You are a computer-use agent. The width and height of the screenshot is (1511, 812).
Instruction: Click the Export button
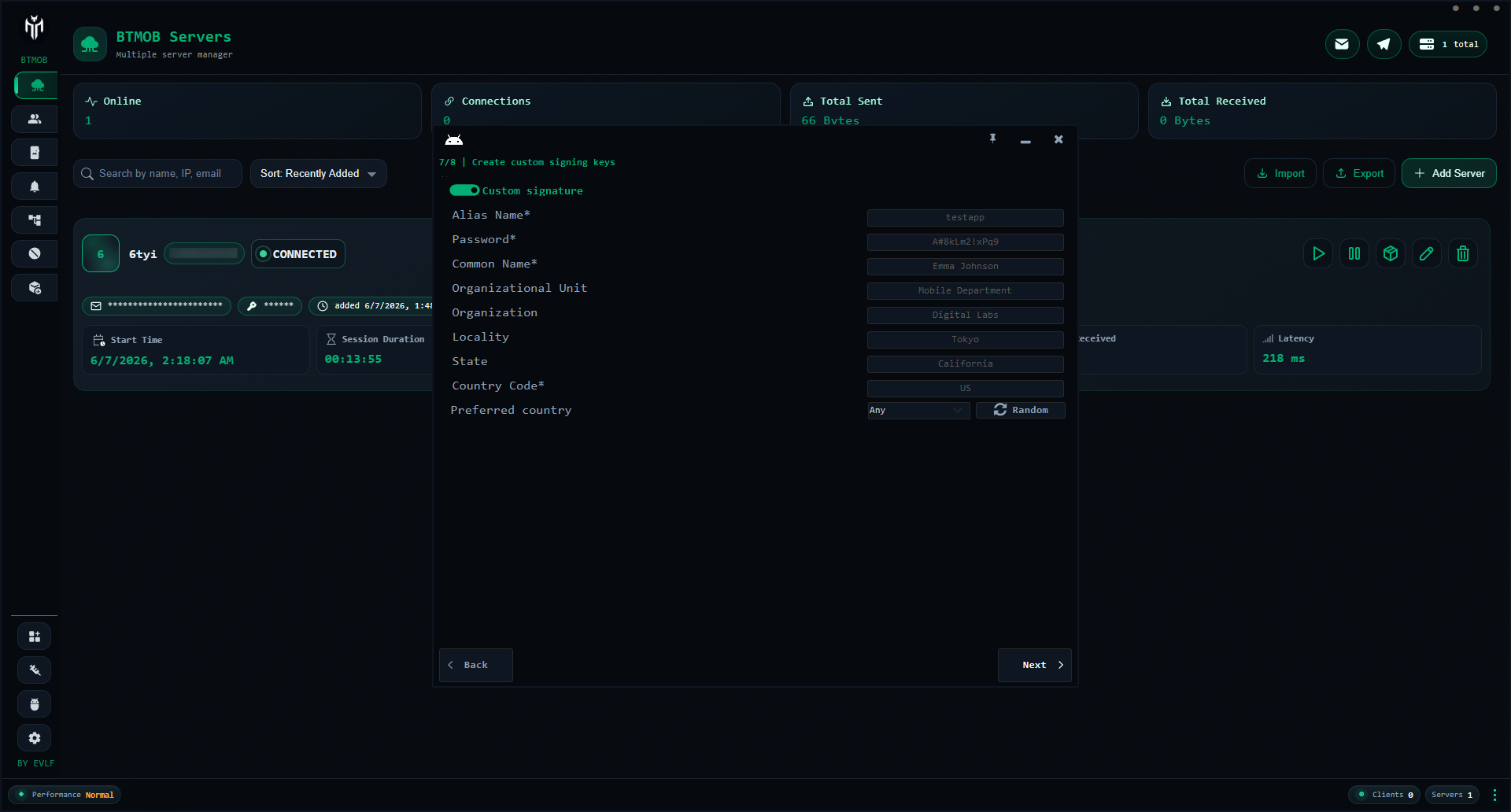1359,173
